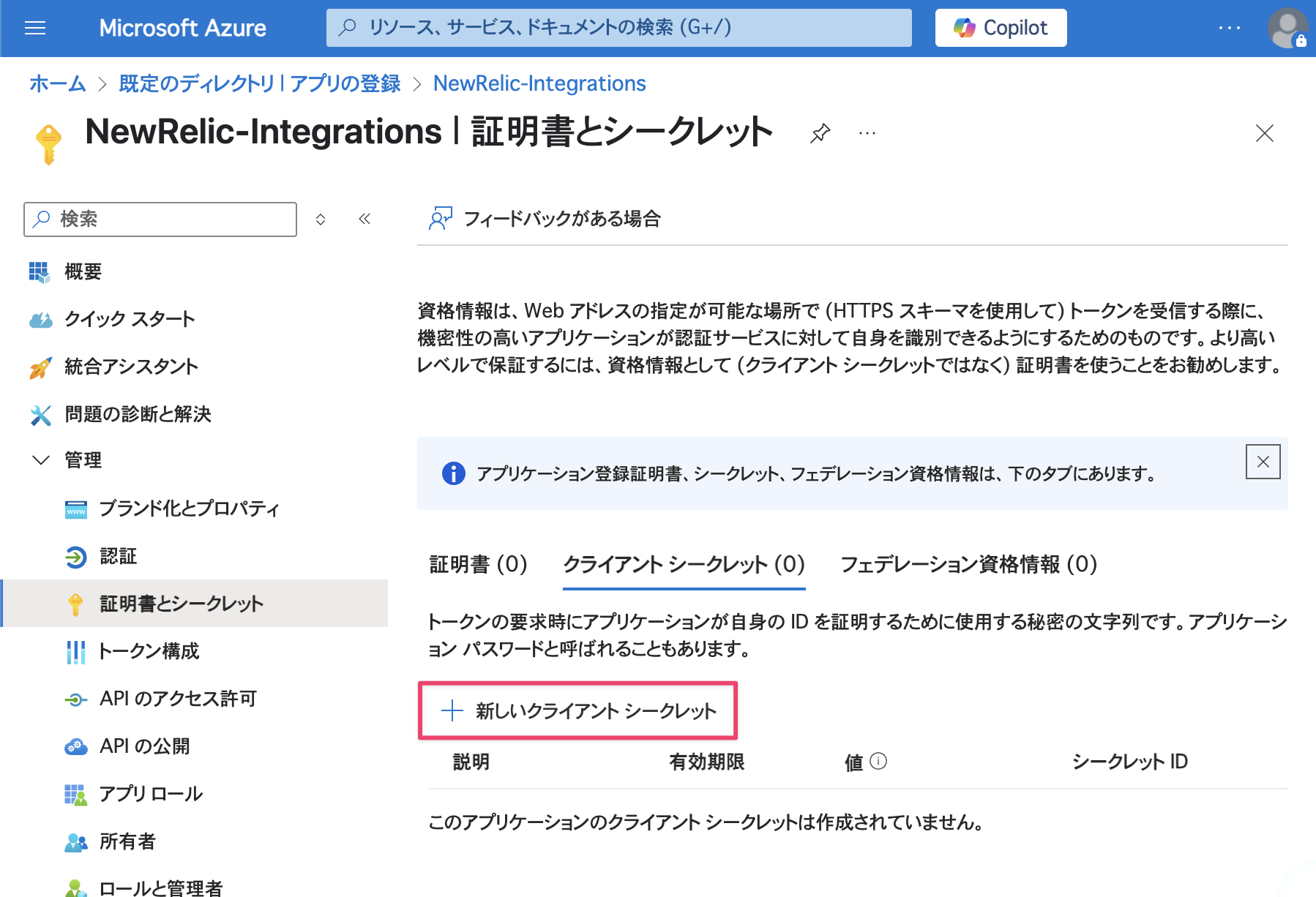
Task: Select クイック スタート in the sidebar
Action: tap(130, 319)
